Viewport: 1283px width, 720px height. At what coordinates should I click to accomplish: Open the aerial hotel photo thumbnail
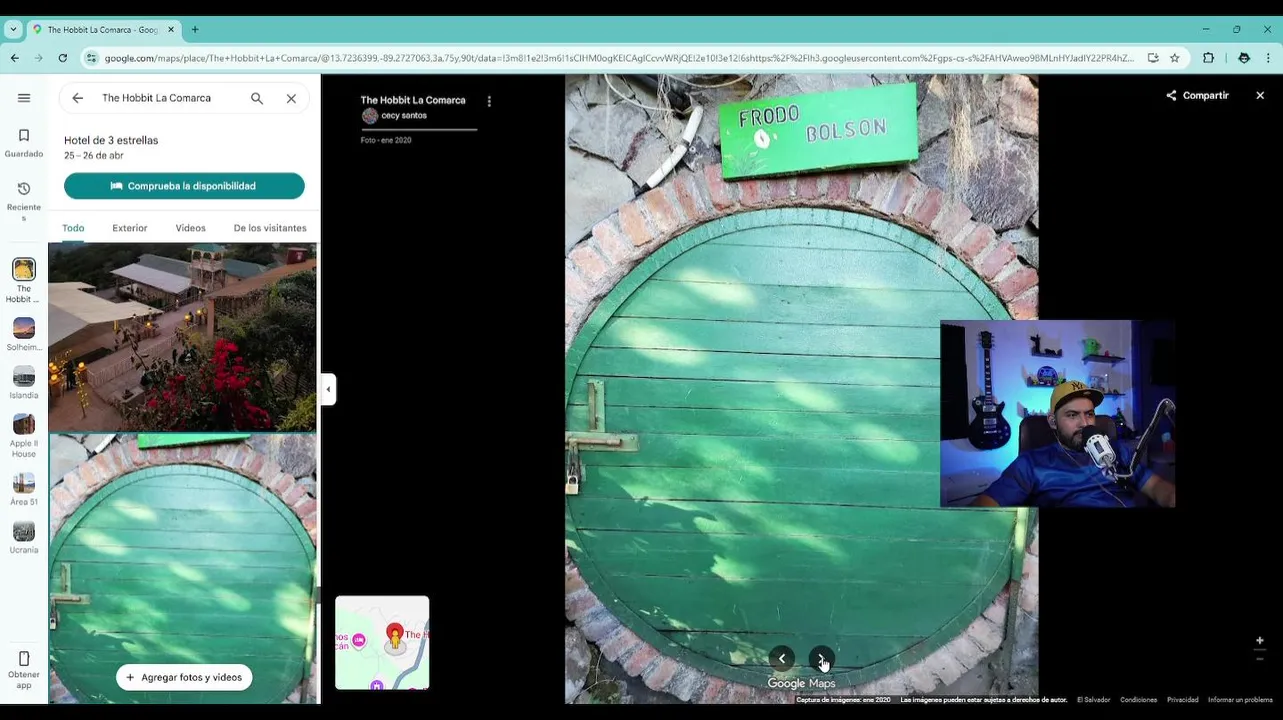pyautogui.click(x=183, y=337)
